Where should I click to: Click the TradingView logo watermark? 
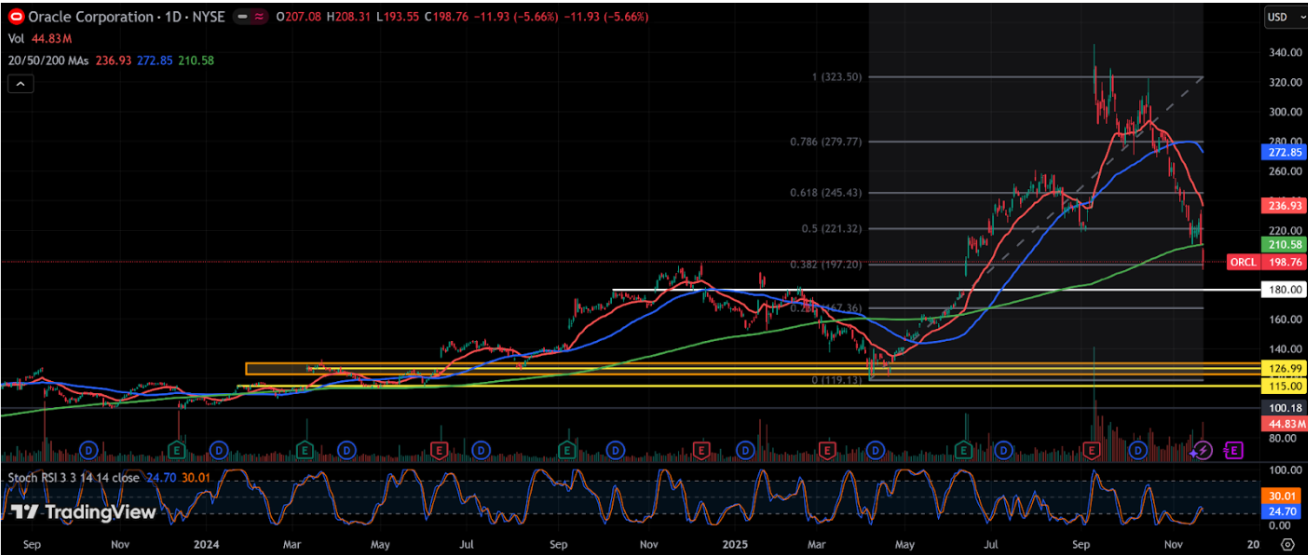[84, 512]
